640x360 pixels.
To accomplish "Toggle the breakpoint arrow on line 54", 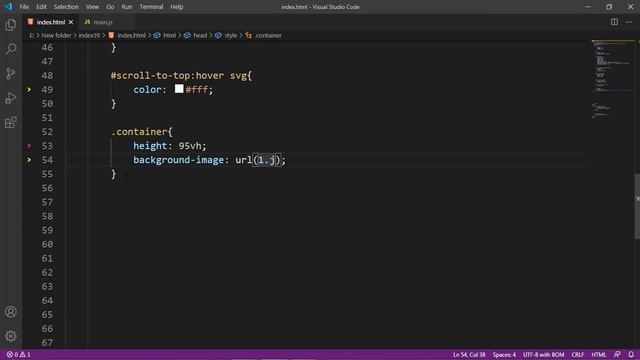I will click(29, 160).
